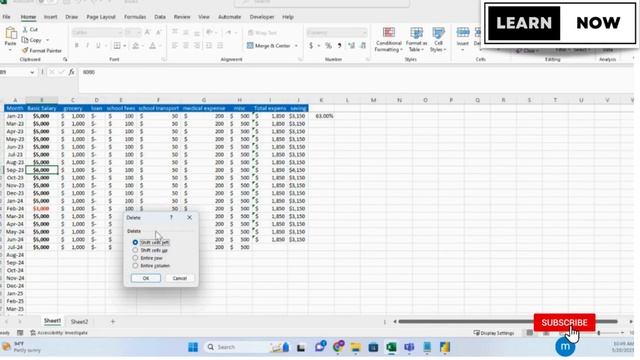The image size is (640, 360).
Task: Open Conditional Formatting menu
Action: [389, 40]
